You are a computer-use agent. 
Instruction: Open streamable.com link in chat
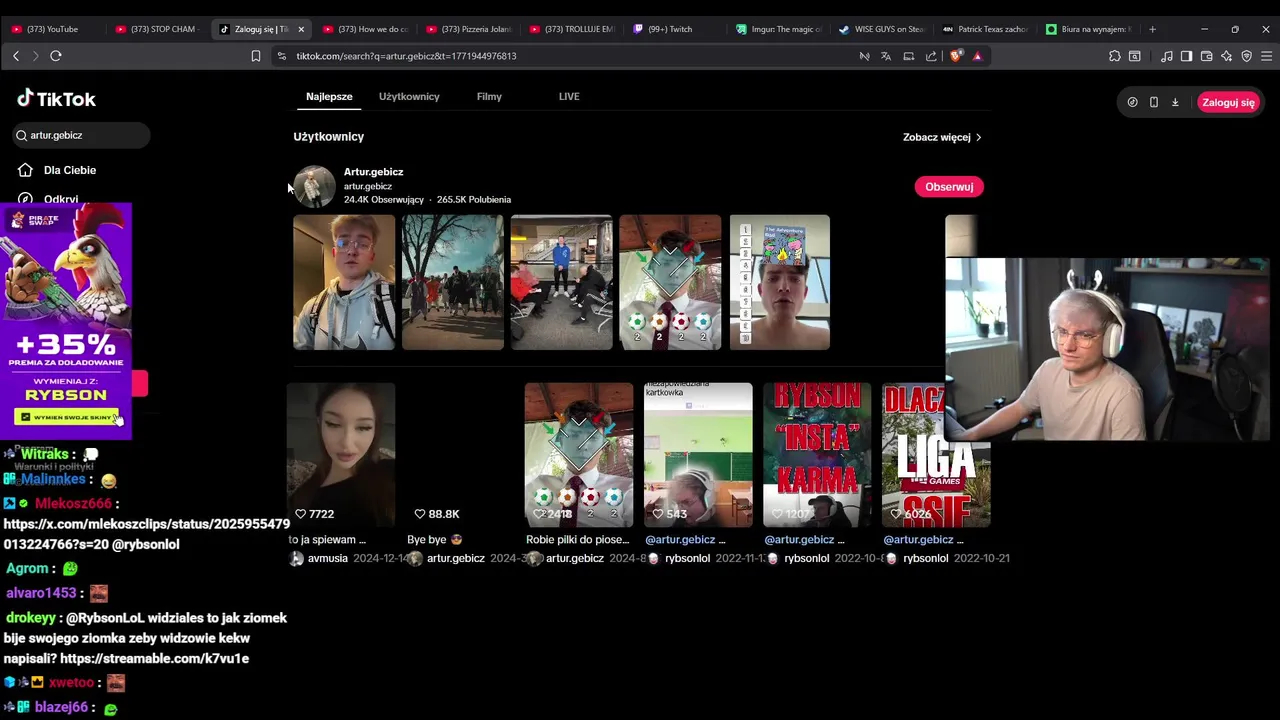[x=154, y=659]
